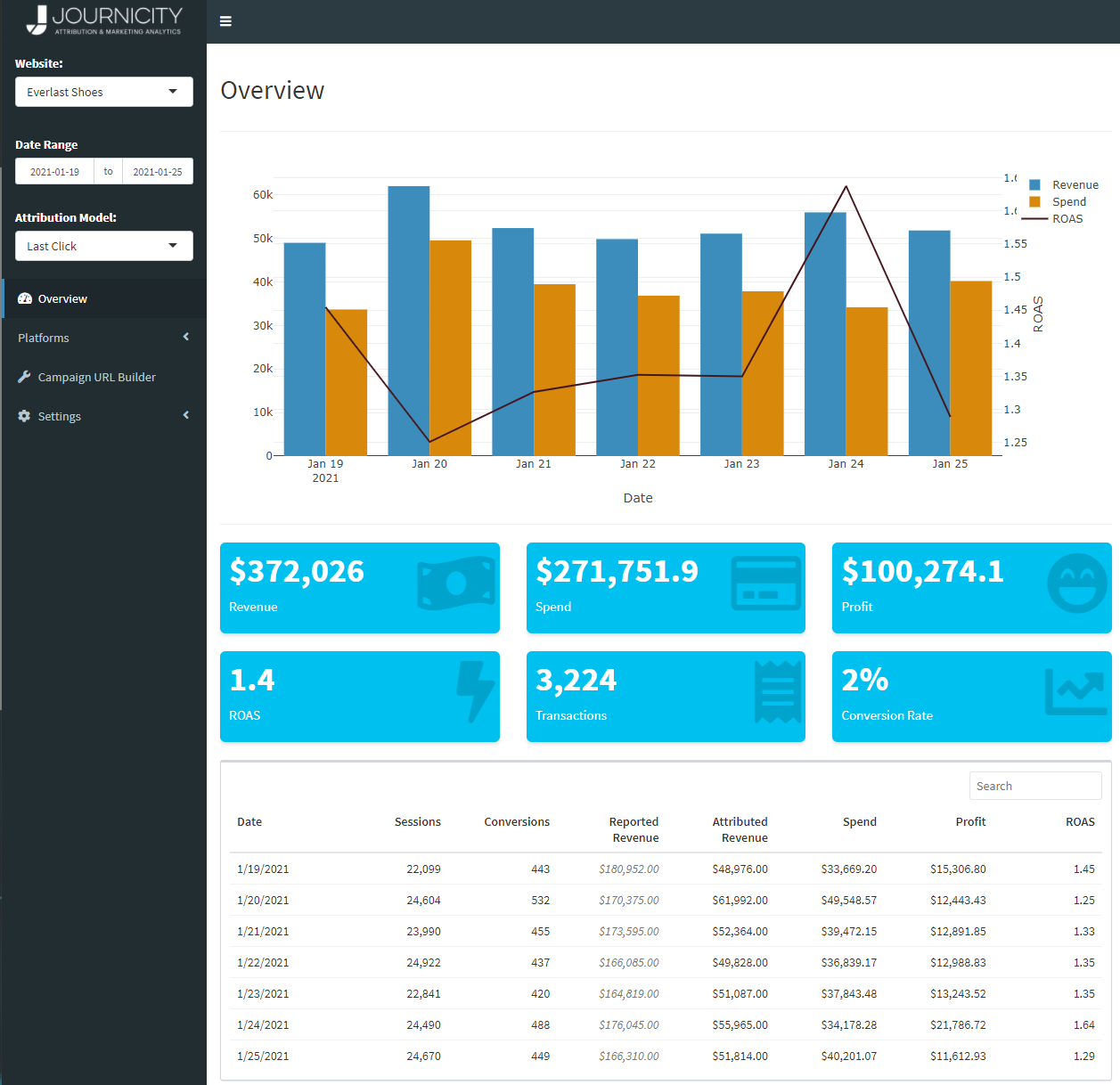Screen dimensions: 1120x1085
Task: Click reported revenue $164,819.00
Action: [x=629, y=994]
